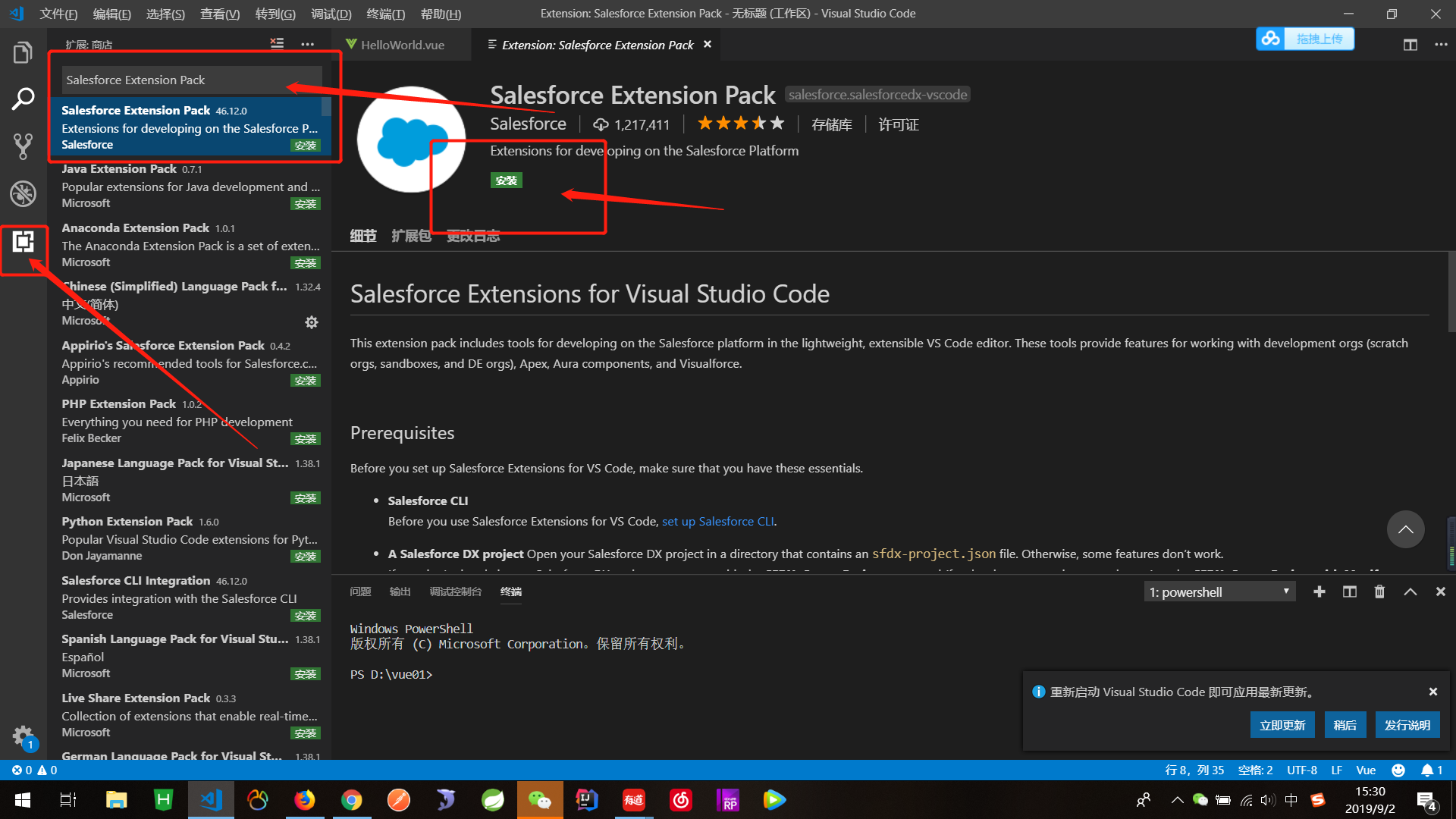The height and width of the screenshot is (819, 1456).
Task: Open settings gear on Chinese Language Pack entry
Action: [311, 322]
